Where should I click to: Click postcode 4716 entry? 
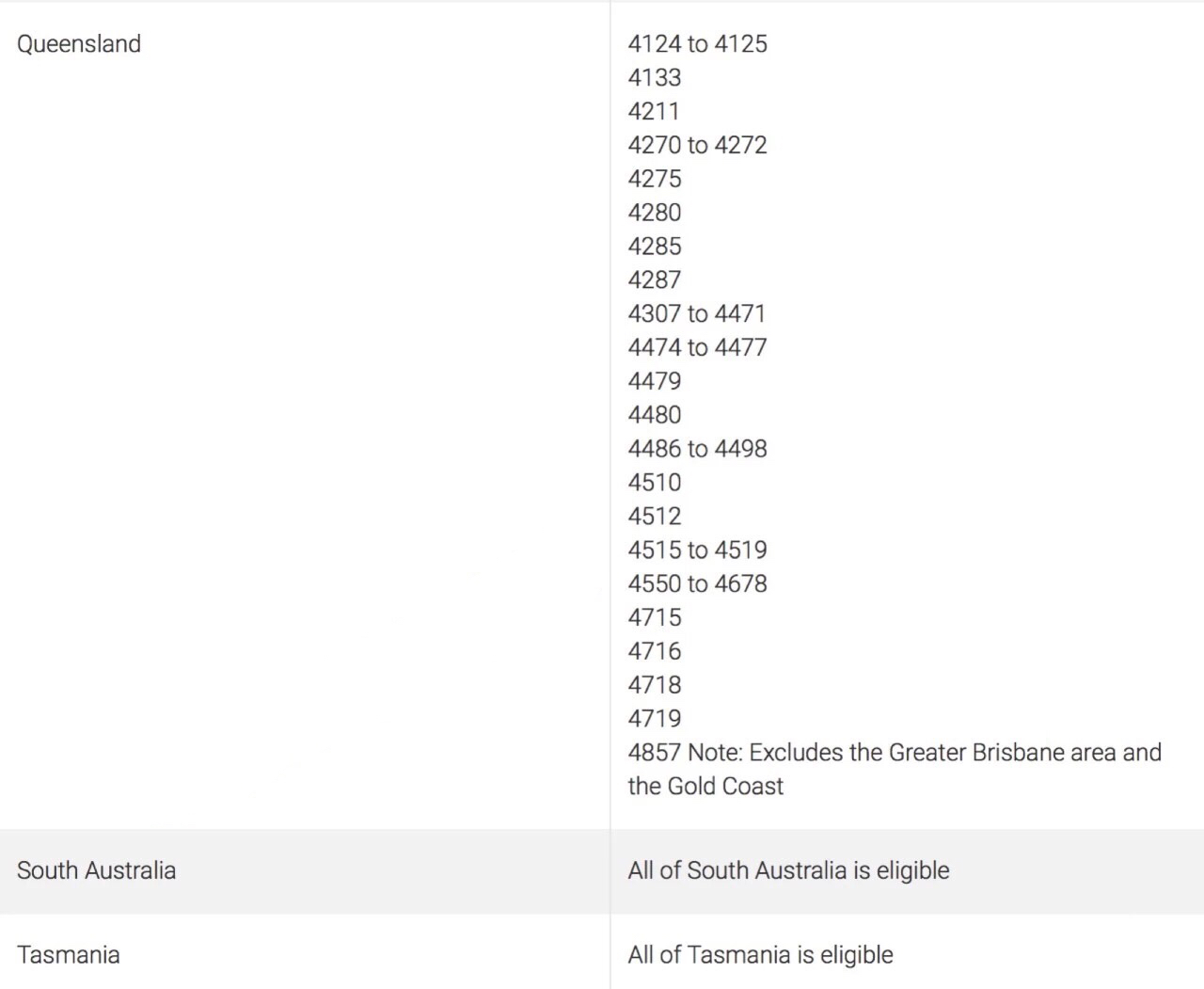(655, 651)
